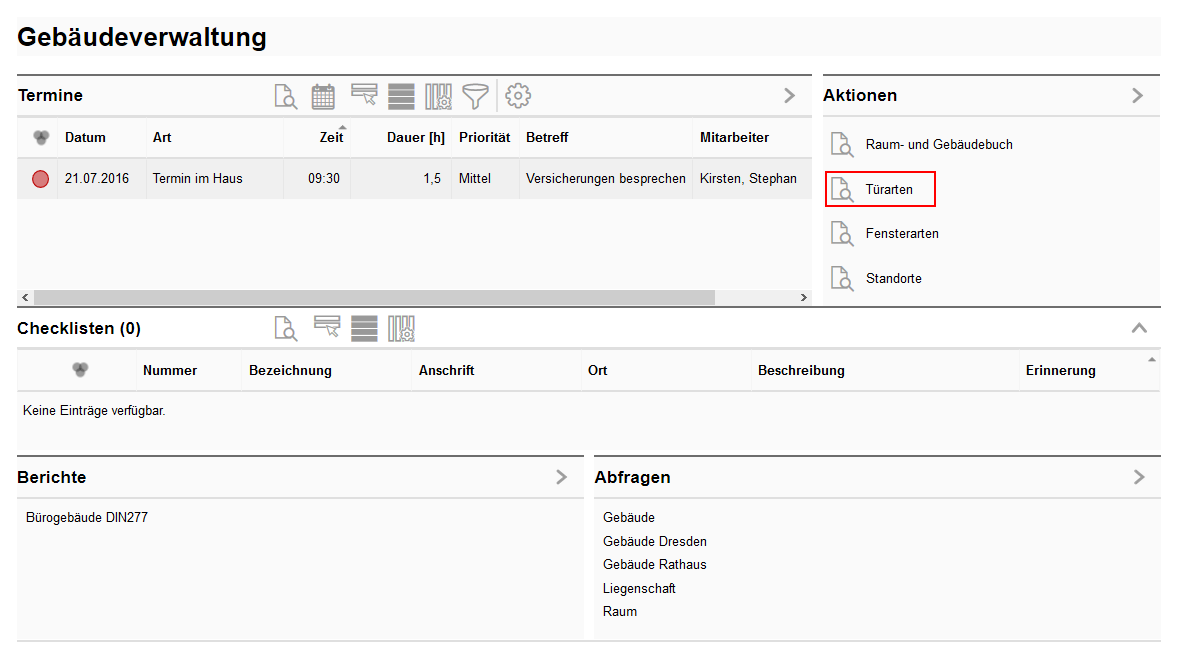The image size is (1179, 649).
Task: Expand the Aktionen panel arrow
Action: tap(1137, 96)
